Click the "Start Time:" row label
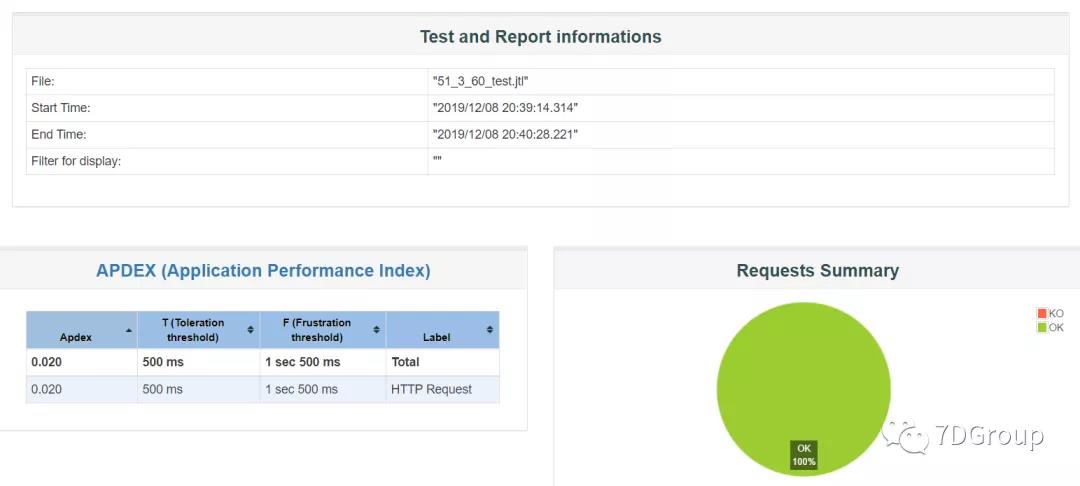 [61, 108]
